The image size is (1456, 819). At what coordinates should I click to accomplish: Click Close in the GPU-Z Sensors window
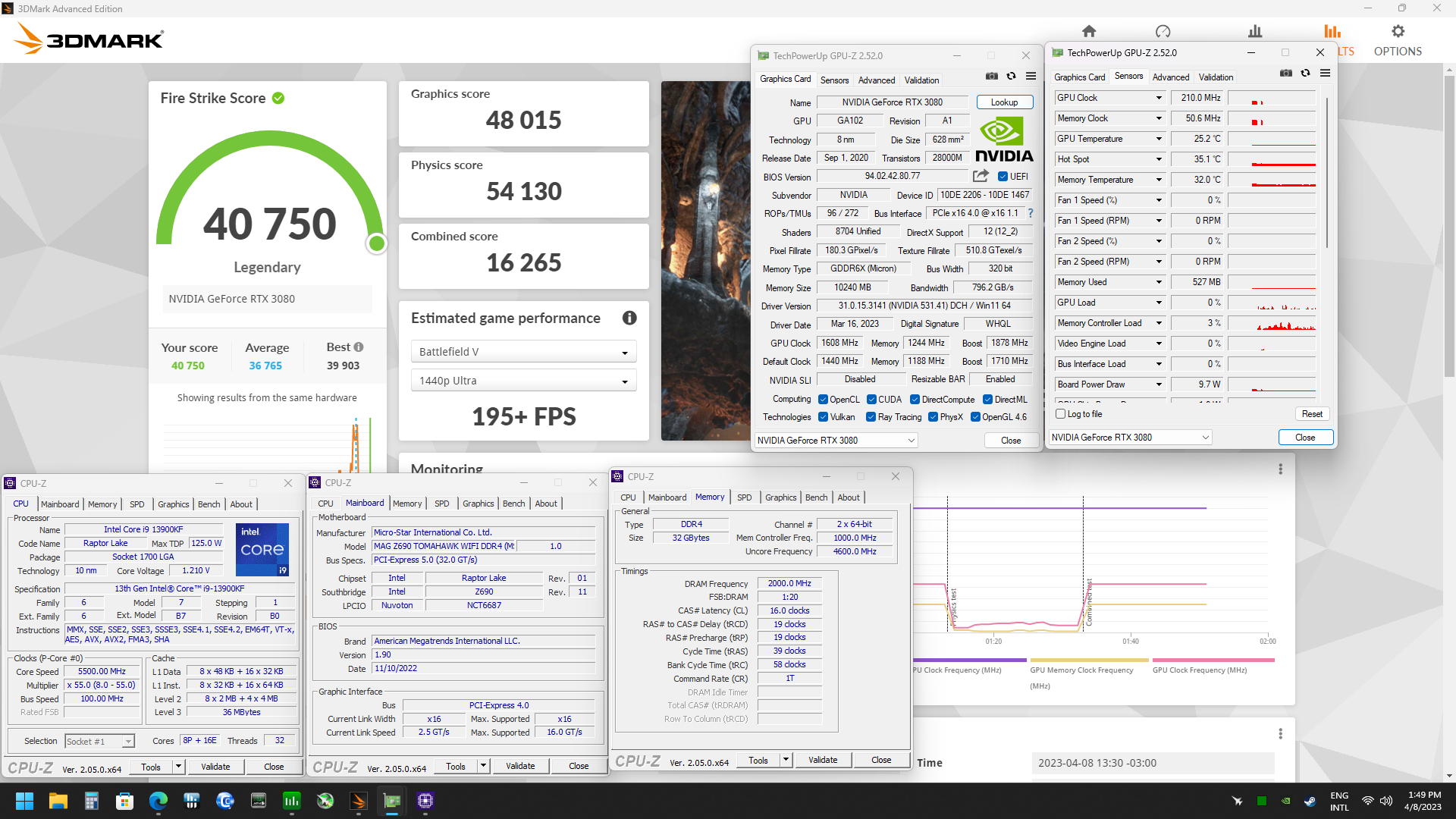1305,438
